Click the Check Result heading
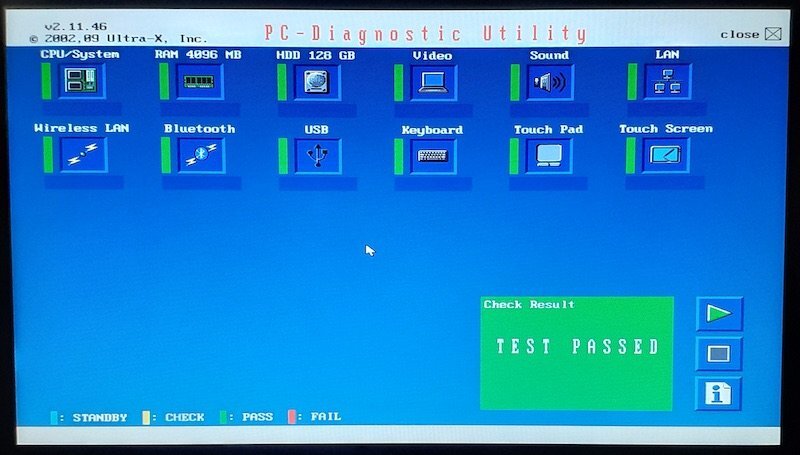Screen dimensions: 800x455 (529, 305)
